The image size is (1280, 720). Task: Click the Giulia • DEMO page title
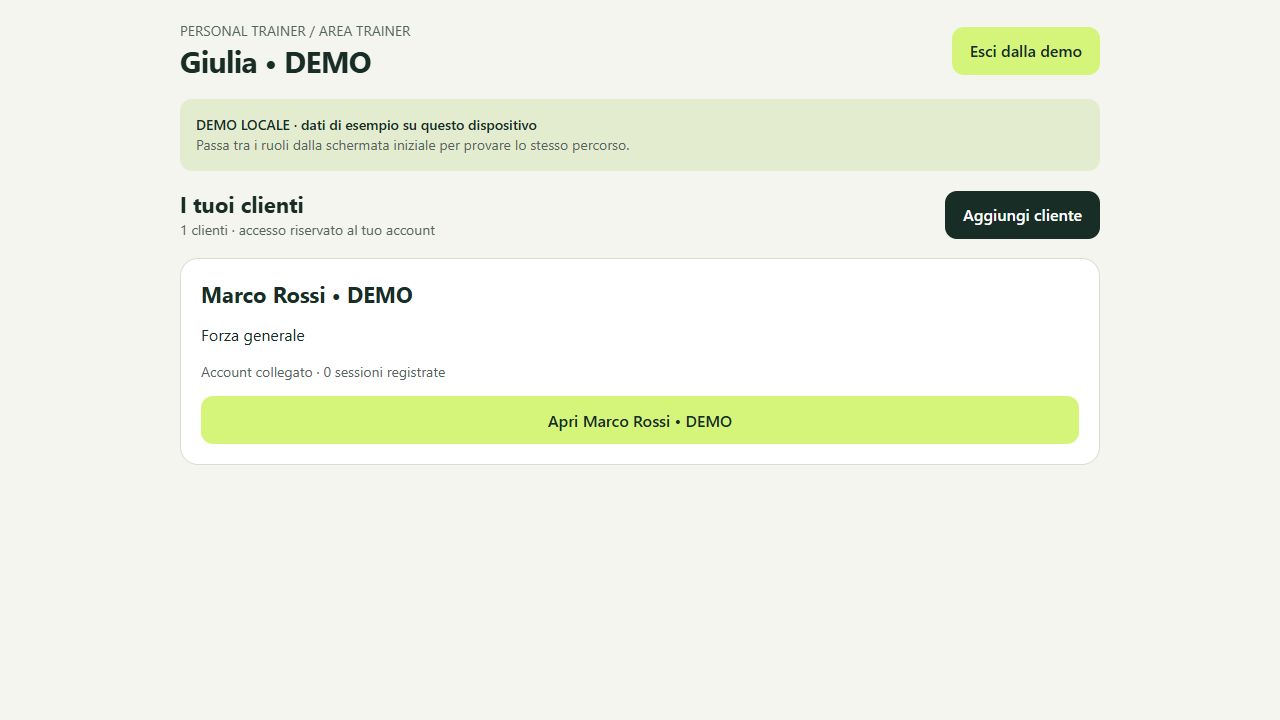click(x=275, y=62)
